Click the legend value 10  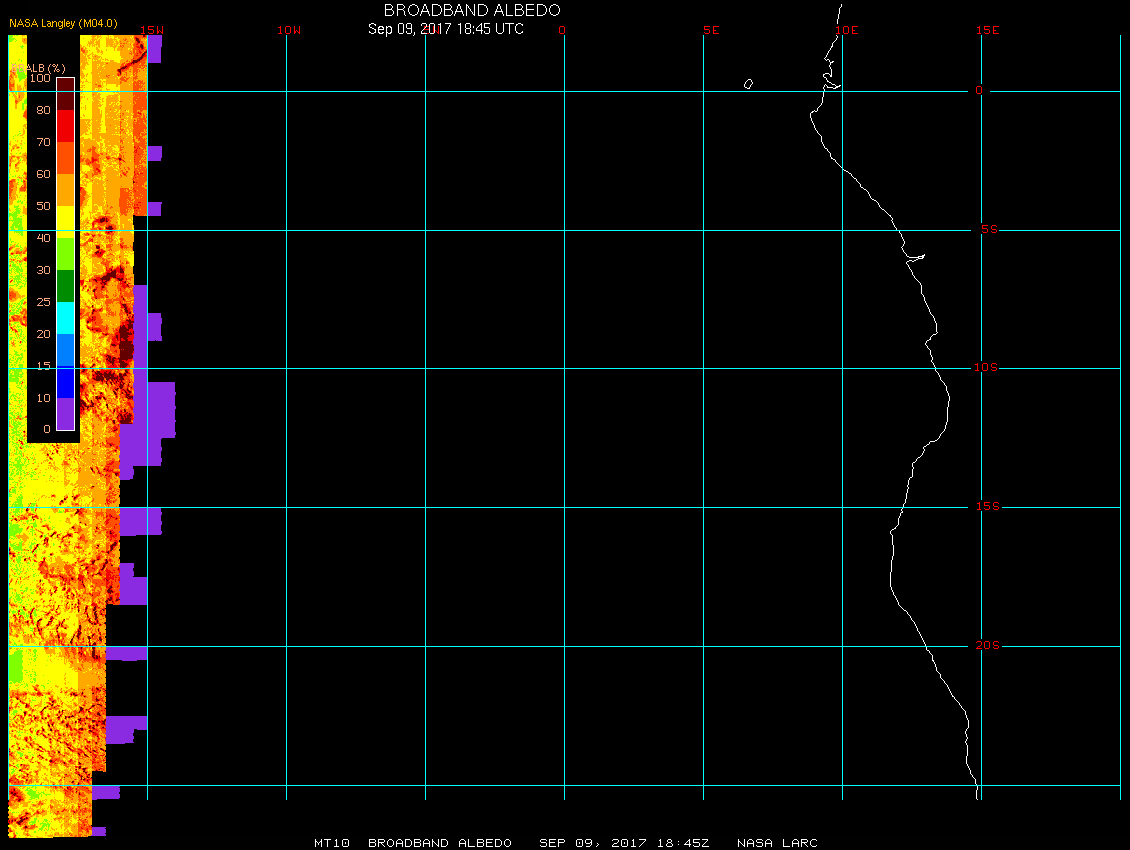[x=43, y=398]
